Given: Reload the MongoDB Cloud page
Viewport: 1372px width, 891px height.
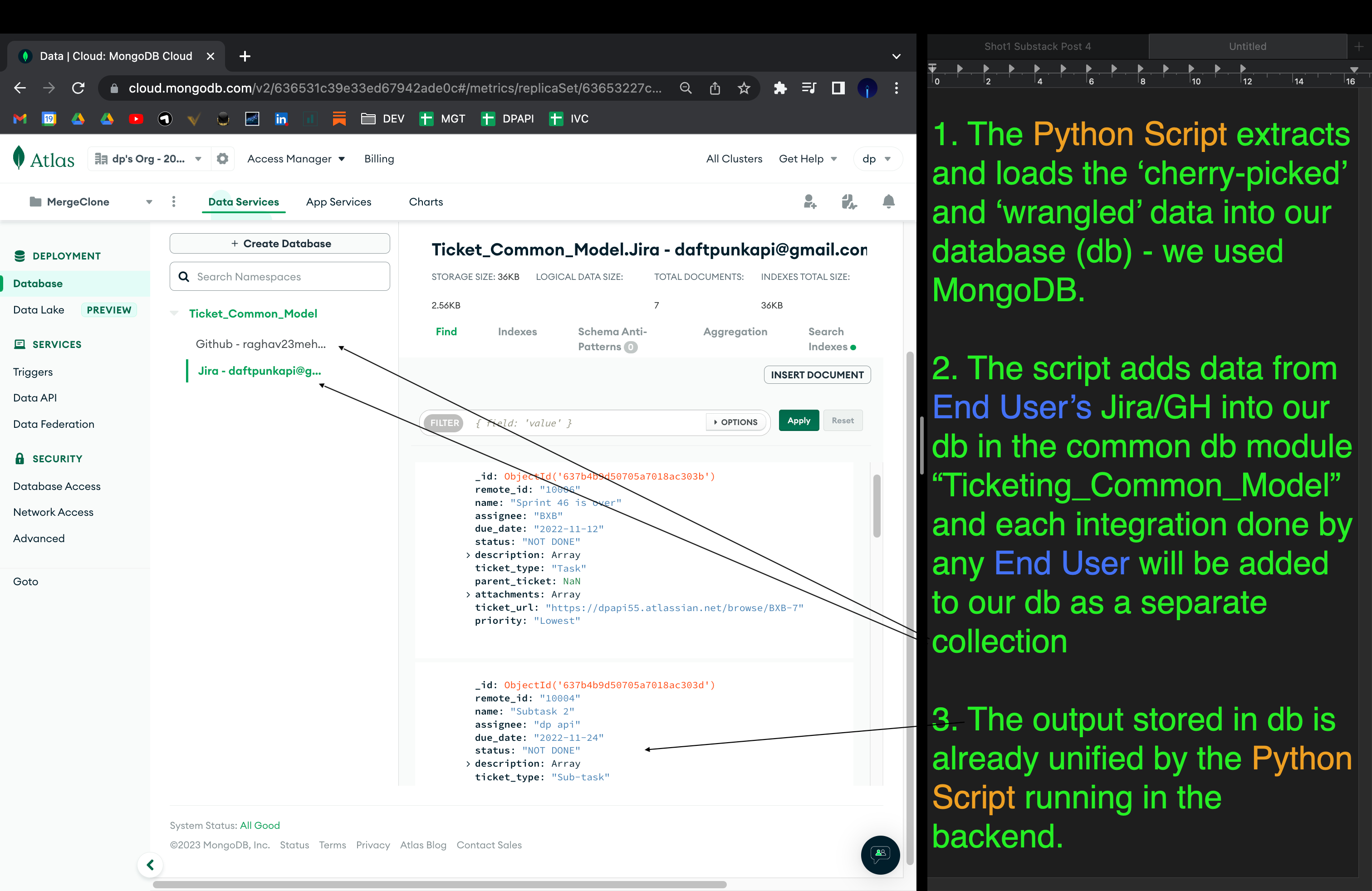Looking at the screenshot, I should [78, 88].
